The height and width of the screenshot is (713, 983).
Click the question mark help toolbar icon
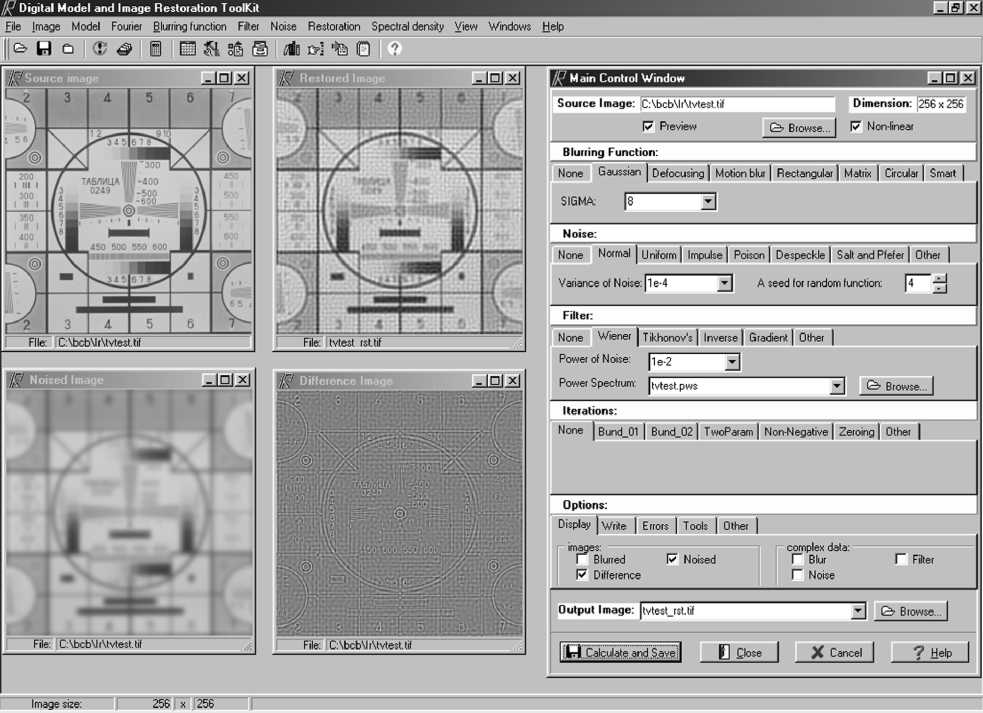pyautogui.click(x=394, y=48)
